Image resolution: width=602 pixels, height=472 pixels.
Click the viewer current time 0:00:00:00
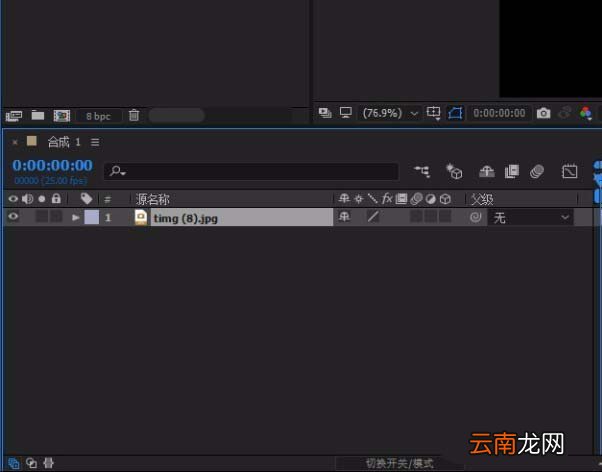point(499,113)
